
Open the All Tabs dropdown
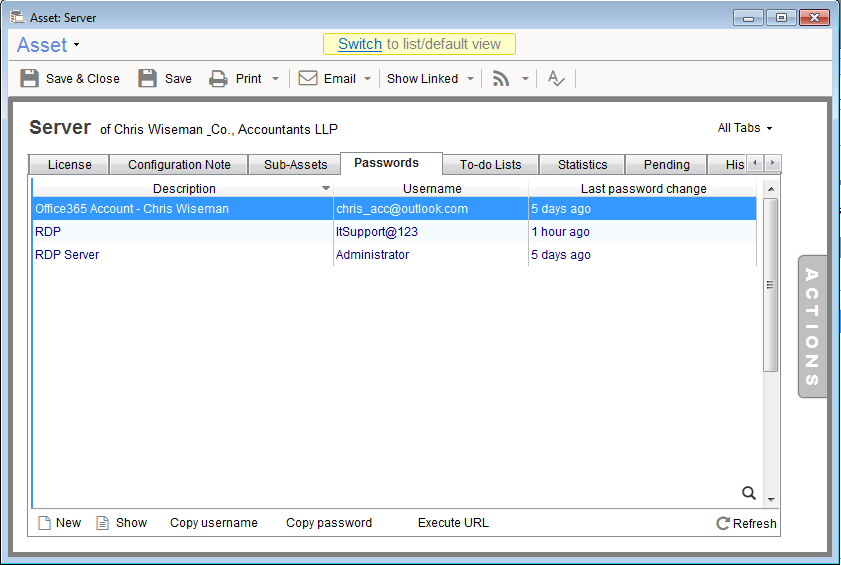coord(745,128)
